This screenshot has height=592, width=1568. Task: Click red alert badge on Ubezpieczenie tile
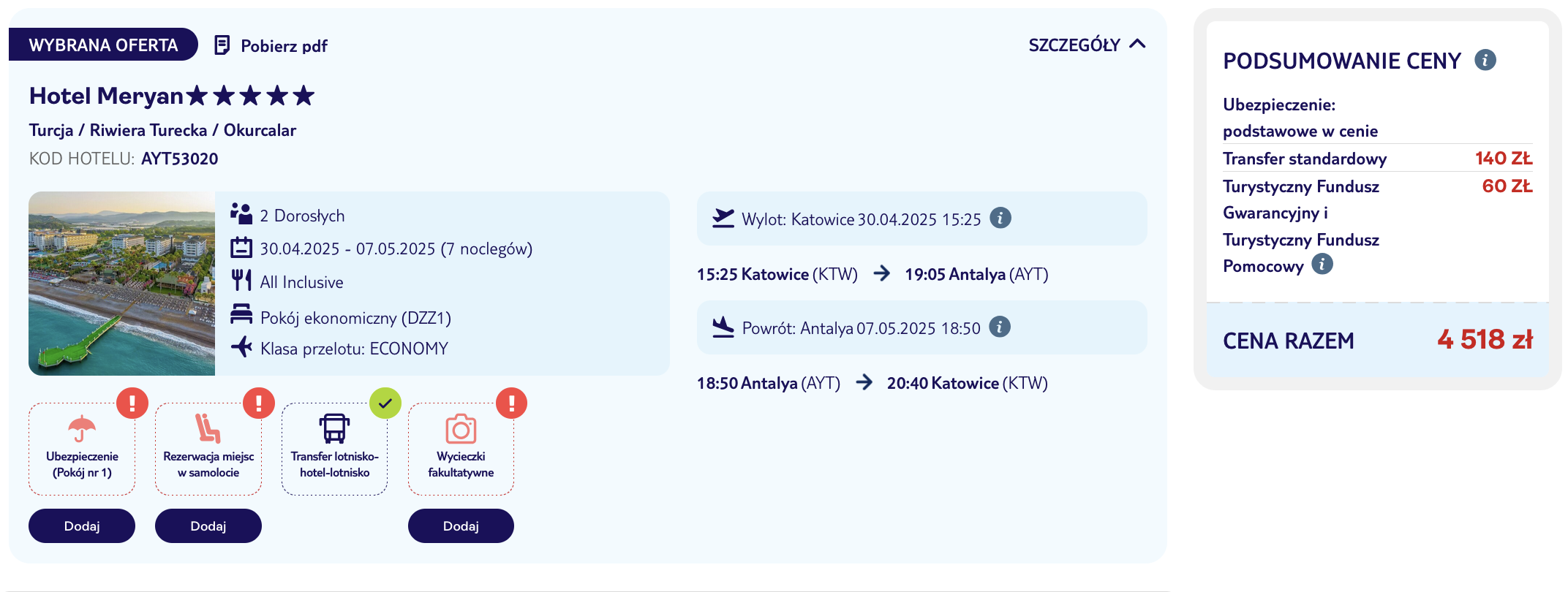tap(132, 403)
